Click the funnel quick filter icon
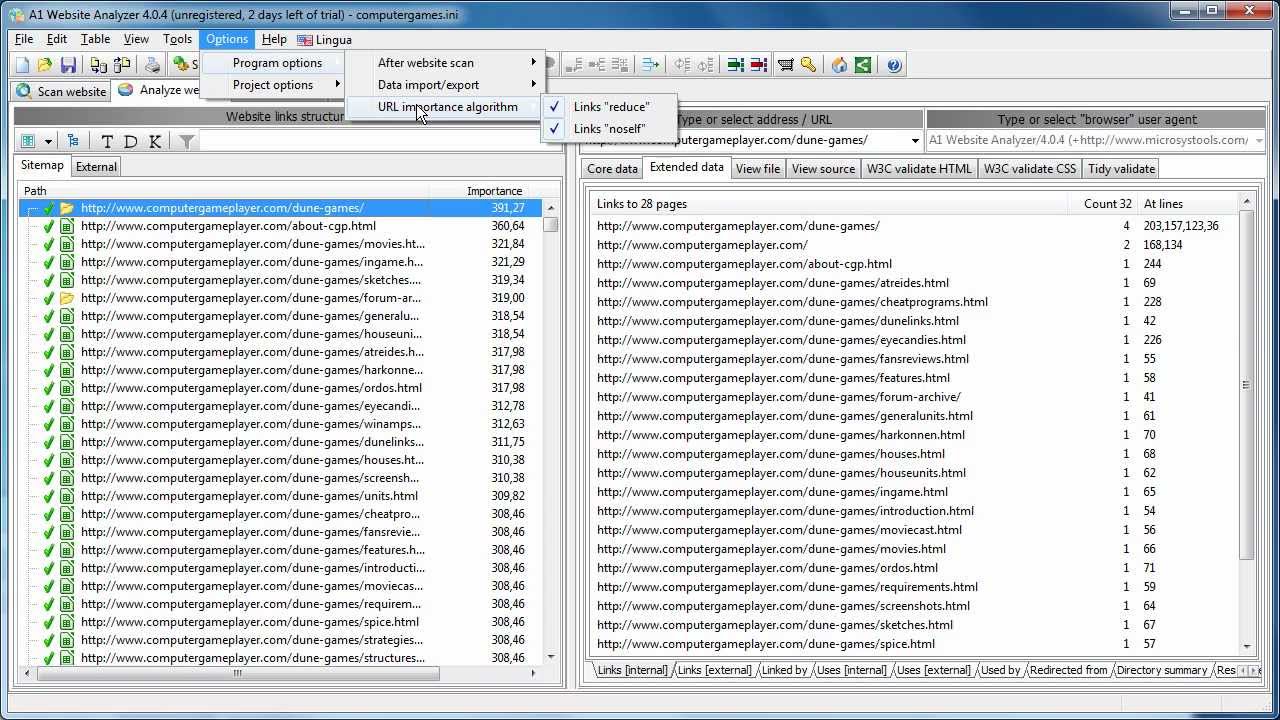The height and width of the screenshot is (720, 1280). tap(187, 142)
